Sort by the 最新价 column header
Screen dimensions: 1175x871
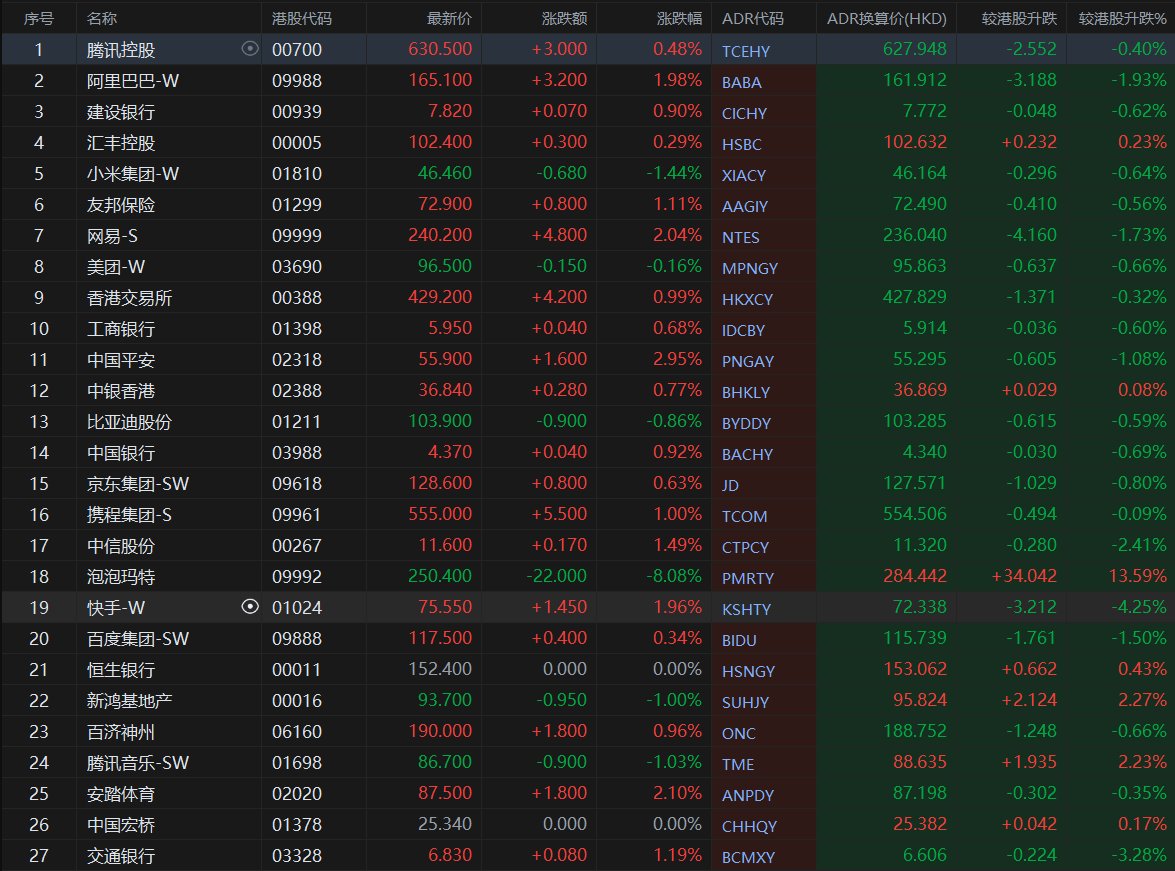click(449, 18)
